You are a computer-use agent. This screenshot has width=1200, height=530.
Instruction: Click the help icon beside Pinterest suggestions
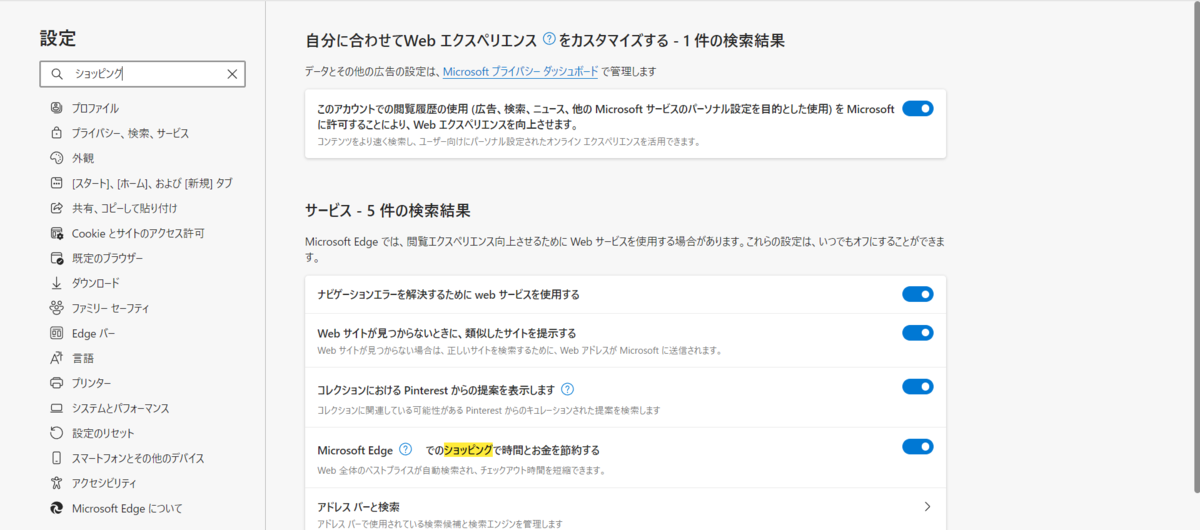567,389
